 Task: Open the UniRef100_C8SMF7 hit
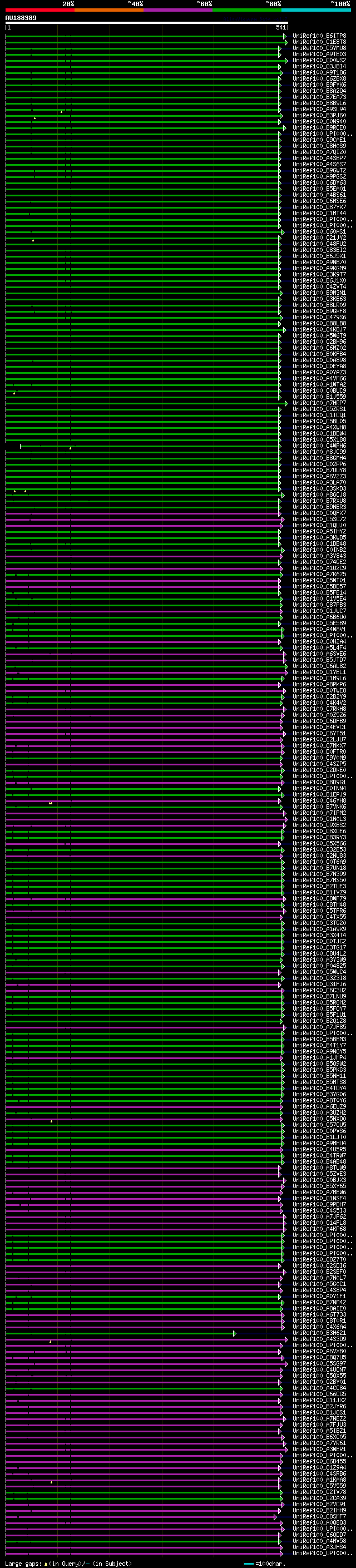click(x=319, y=1516)
